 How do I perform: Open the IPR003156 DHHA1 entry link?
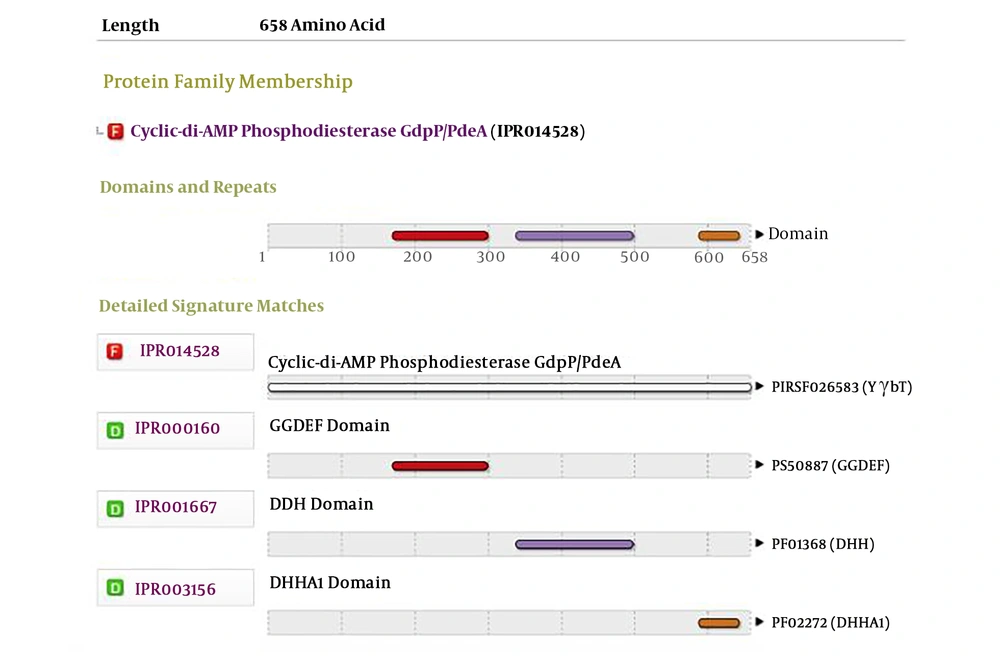175,588
